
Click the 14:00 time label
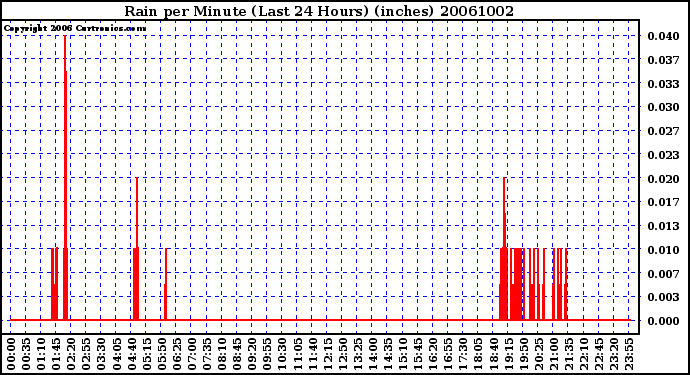click(x=372, y=354)
